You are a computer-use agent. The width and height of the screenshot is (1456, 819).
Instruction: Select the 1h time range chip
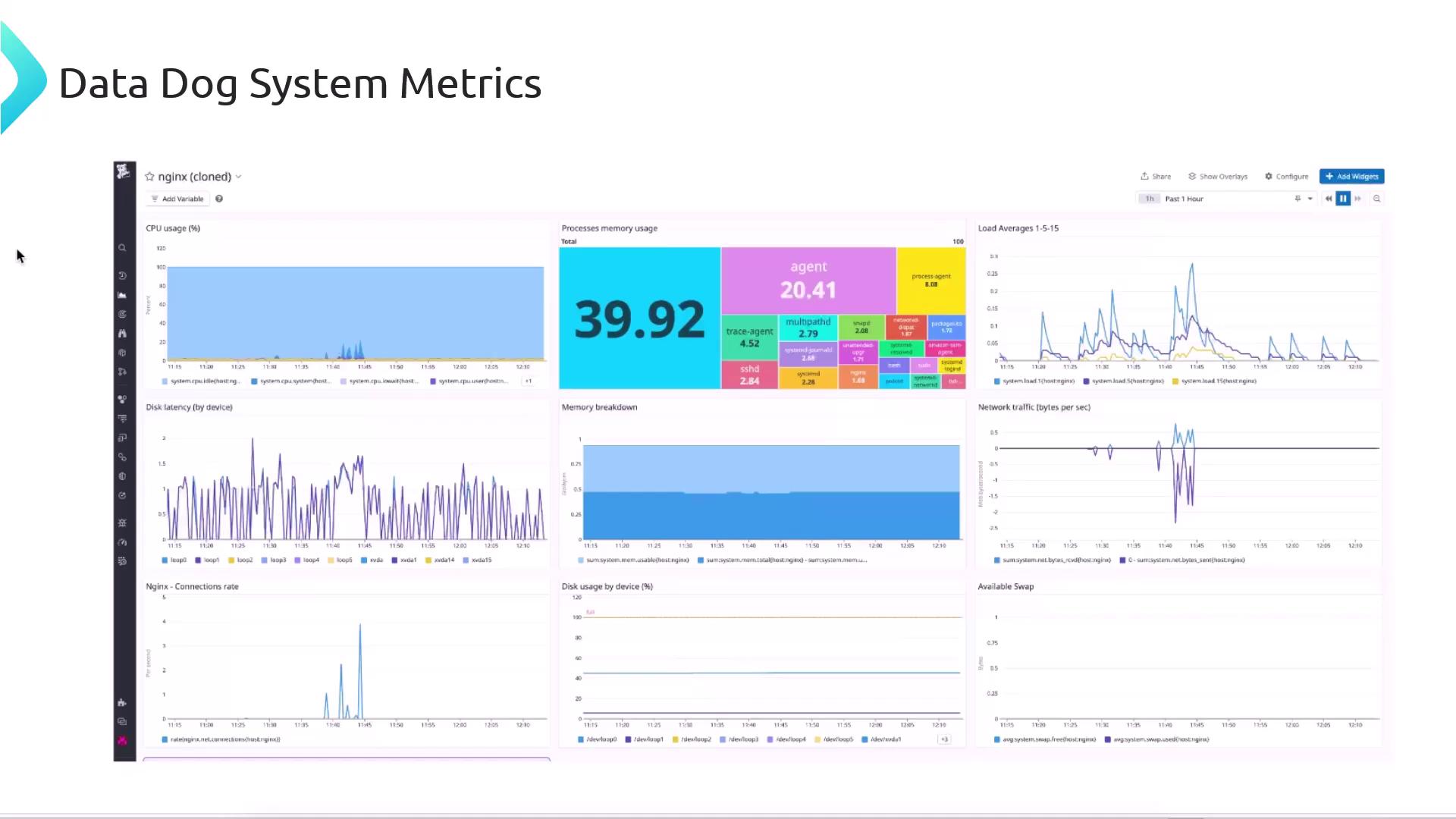pyautogui.click(x=1150, y=199)
